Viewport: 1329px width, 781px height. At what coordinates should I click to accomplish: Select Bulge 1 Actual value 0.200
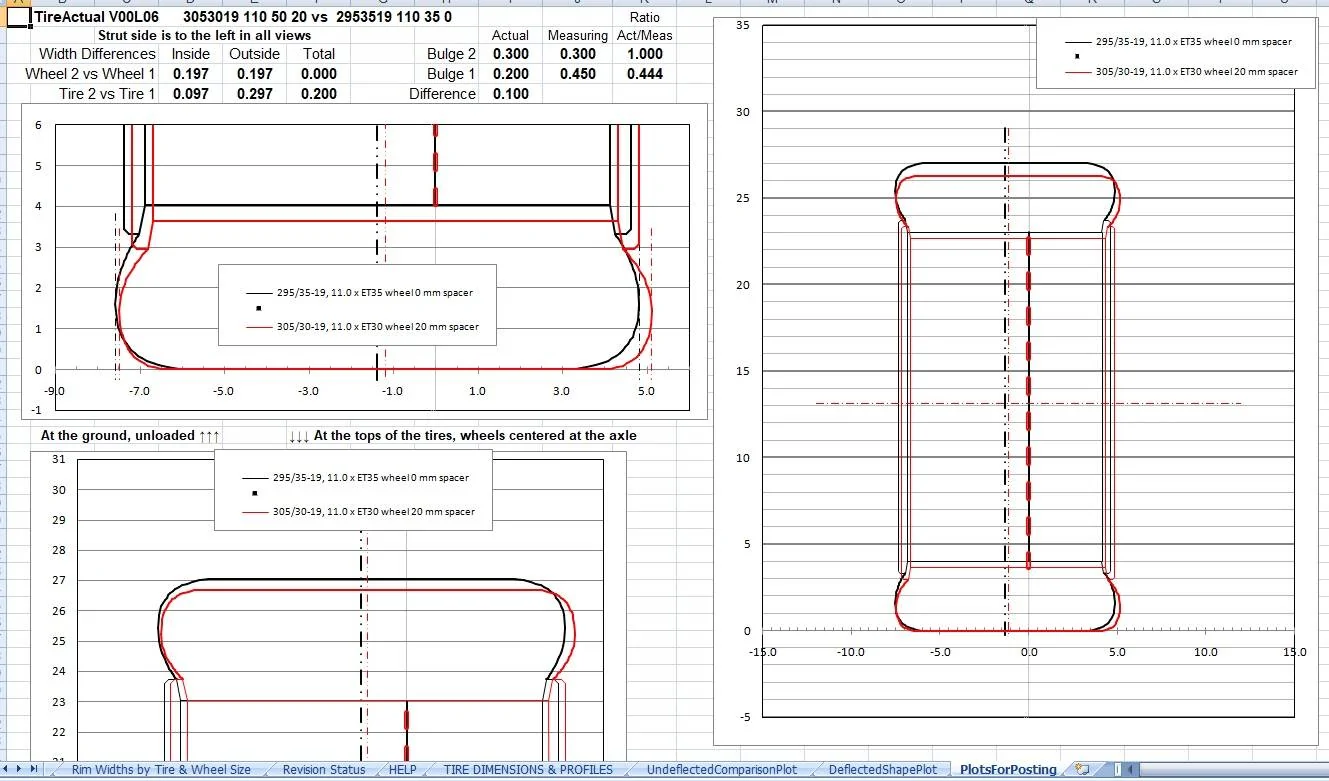pos(510,74)
